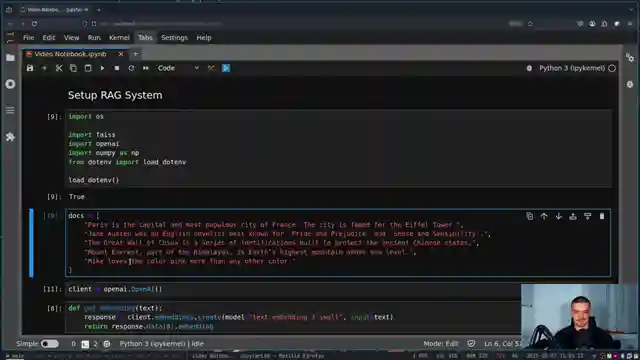The width and height of the screenshot is (640, 360).
Task: Place cursor in the docs list code cell
Action: click(x=338, y=243)
